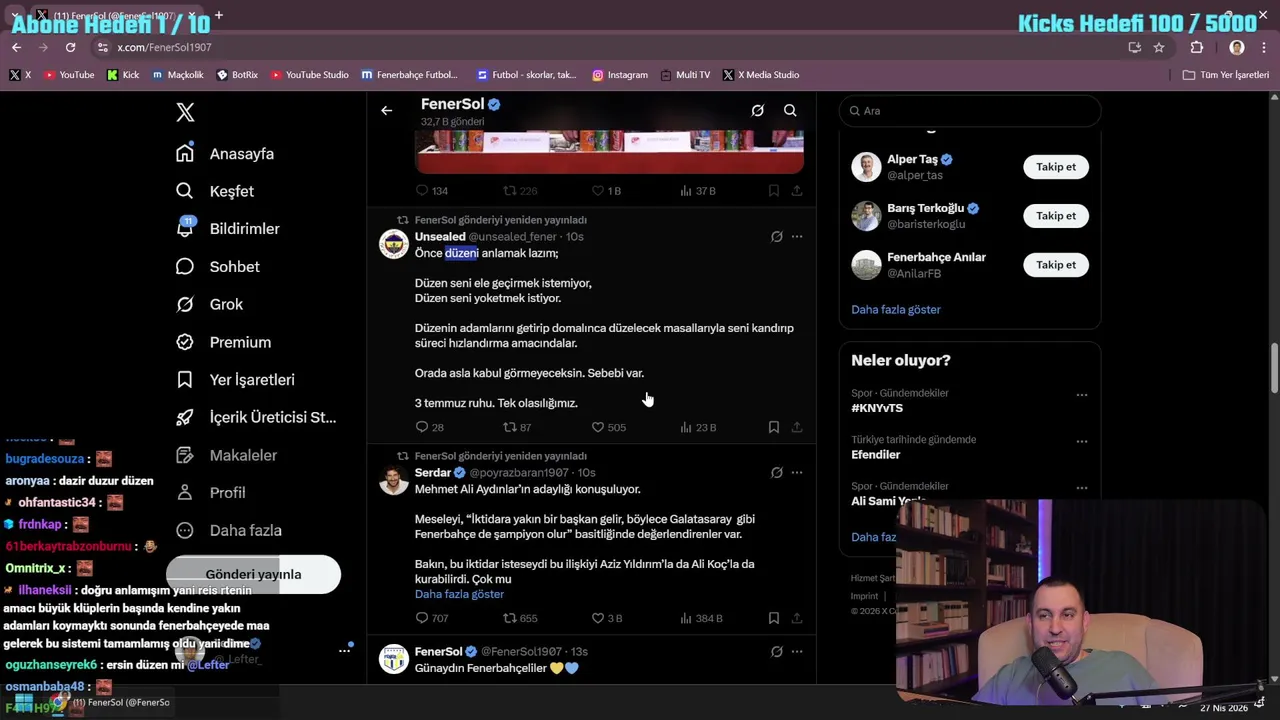This screenshot has width=1280, height=720.
Task: Expand Daha fazla sidebar menu
Action: [229, 531]
